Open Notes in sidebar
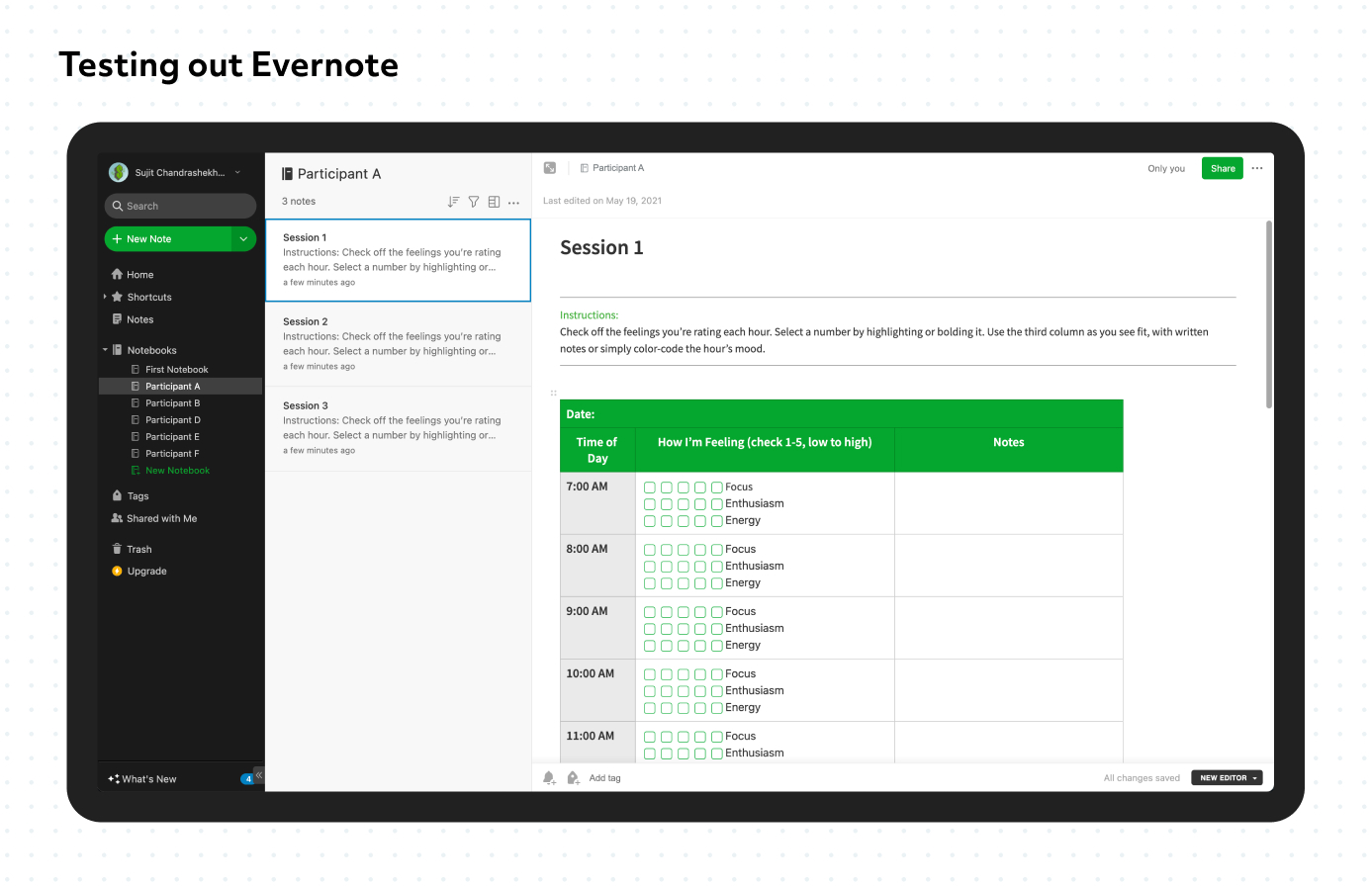Screen dimensions: 1372x887 click(x=139, y=319)
